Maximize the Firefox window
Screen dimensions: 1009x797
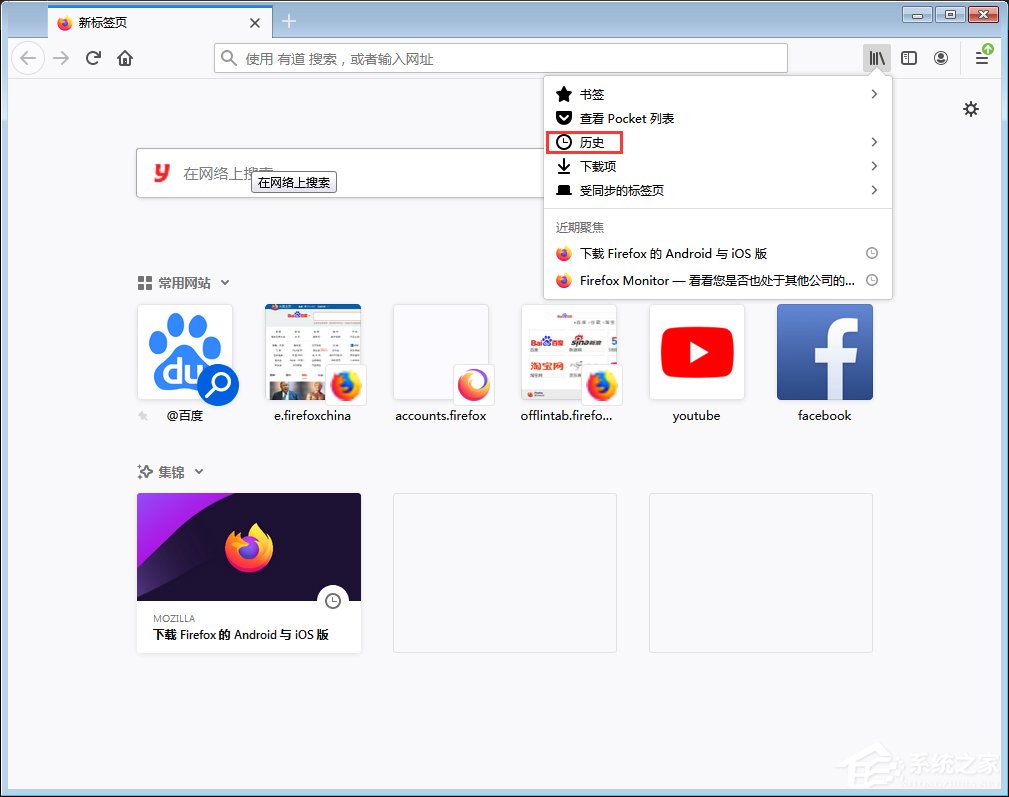click(950, 14)
